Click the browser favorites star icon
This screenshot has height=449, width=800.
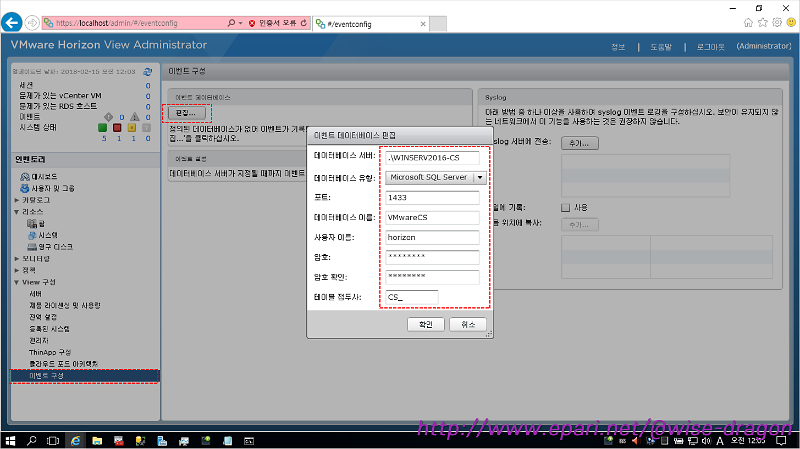click(763, 22)
